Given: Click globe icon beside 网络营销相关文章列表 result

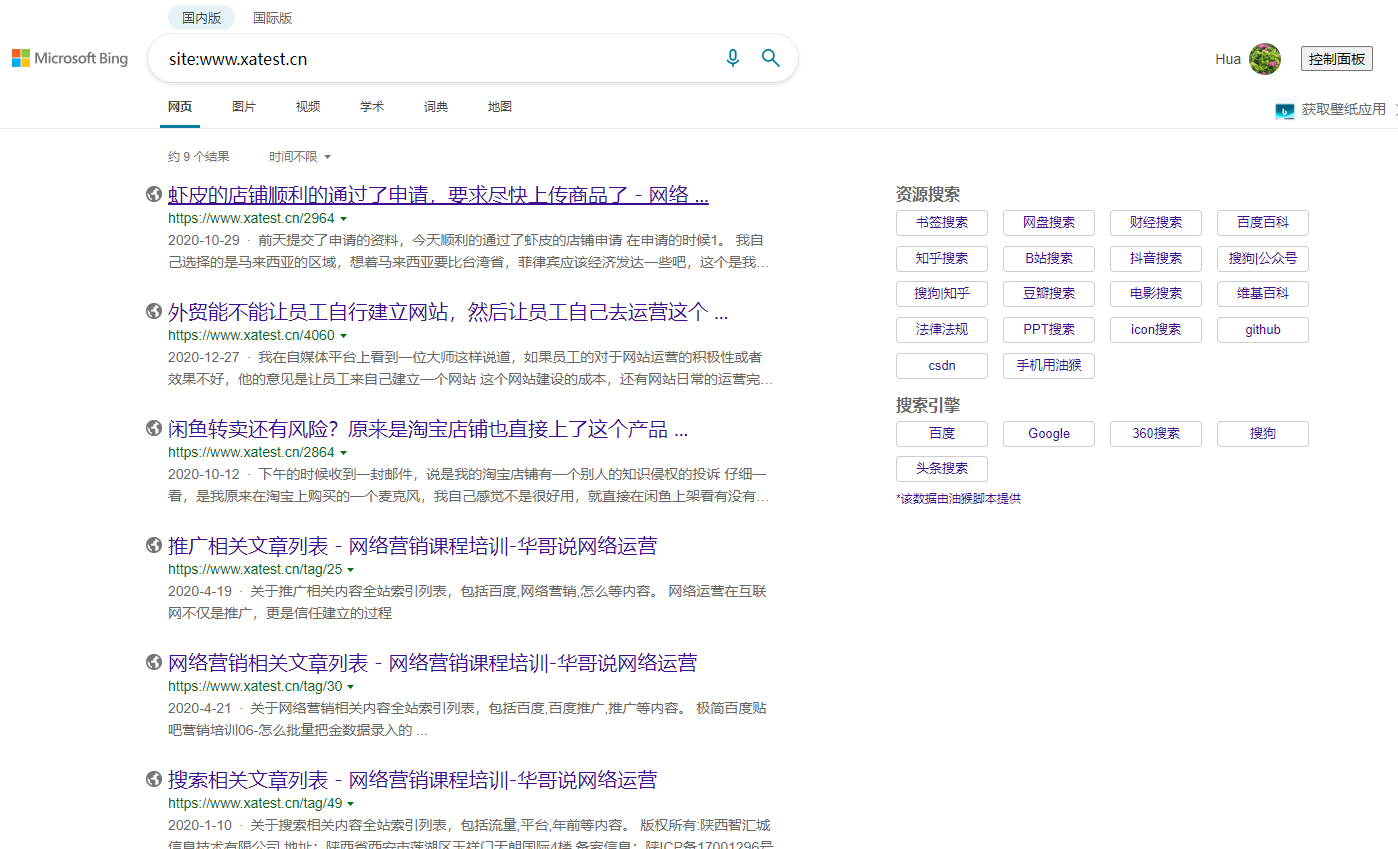Looking at the screenshot, I should pyautogui.click(x=153, y=663).
